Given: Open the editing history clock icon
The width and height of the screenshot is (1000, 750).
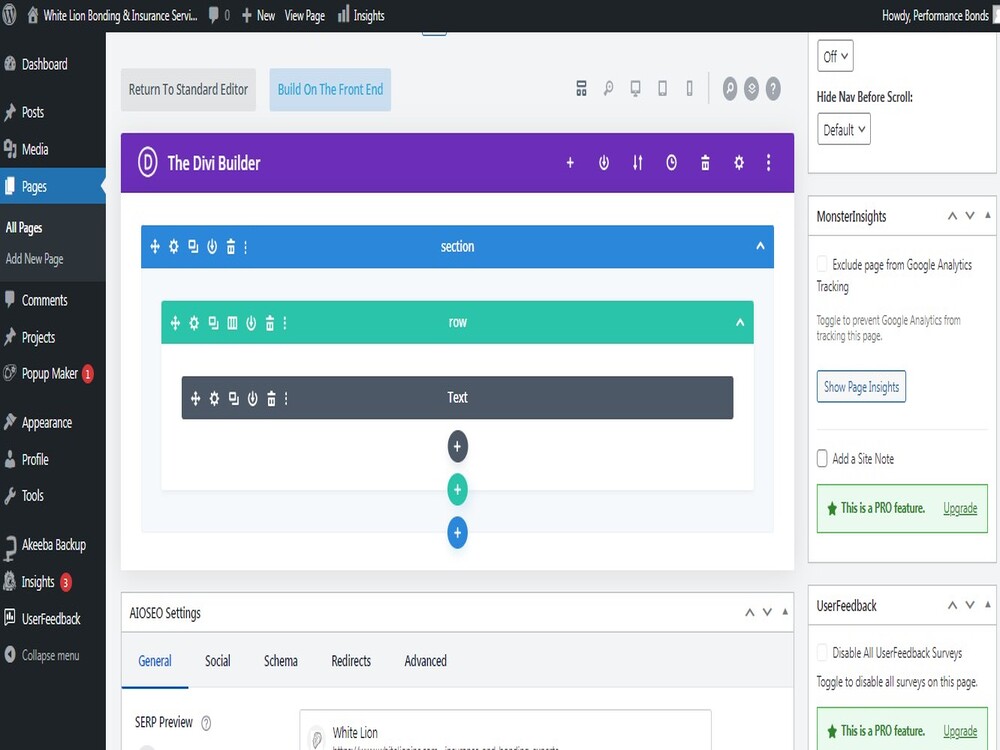Looking at the screenshot, I should pos(671,162).
